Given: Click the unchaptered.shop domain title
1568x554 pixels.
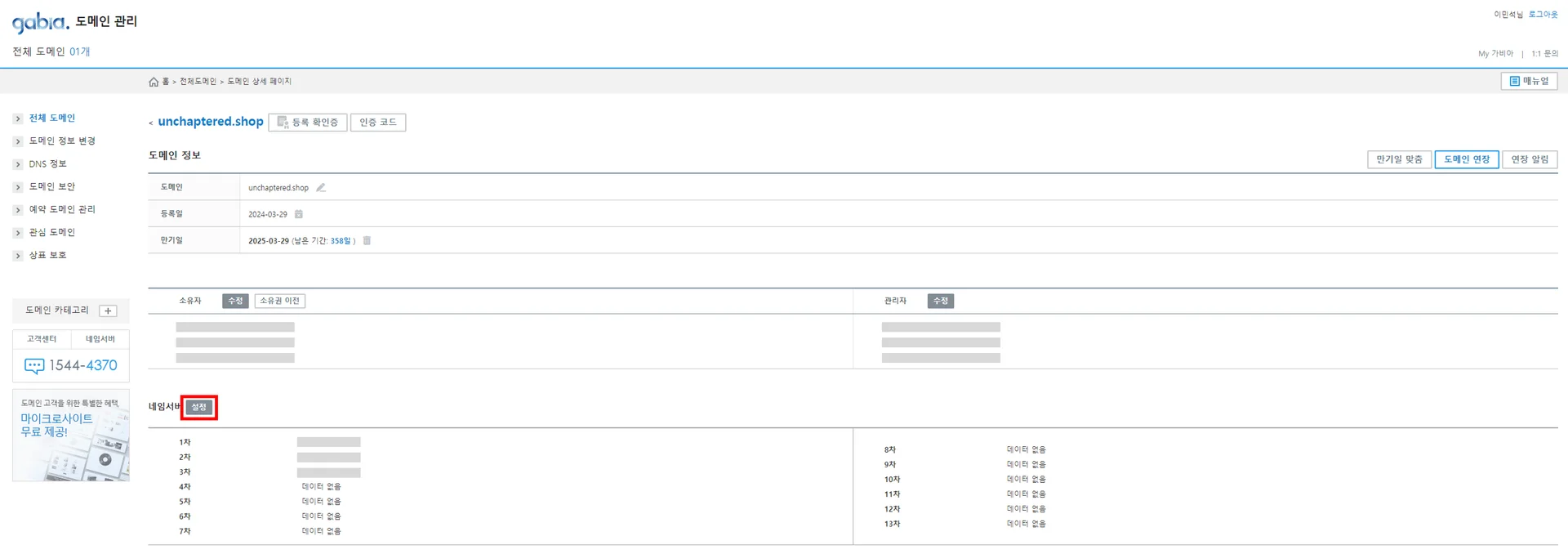Looking at the screenshot, I should click(211, 122).
